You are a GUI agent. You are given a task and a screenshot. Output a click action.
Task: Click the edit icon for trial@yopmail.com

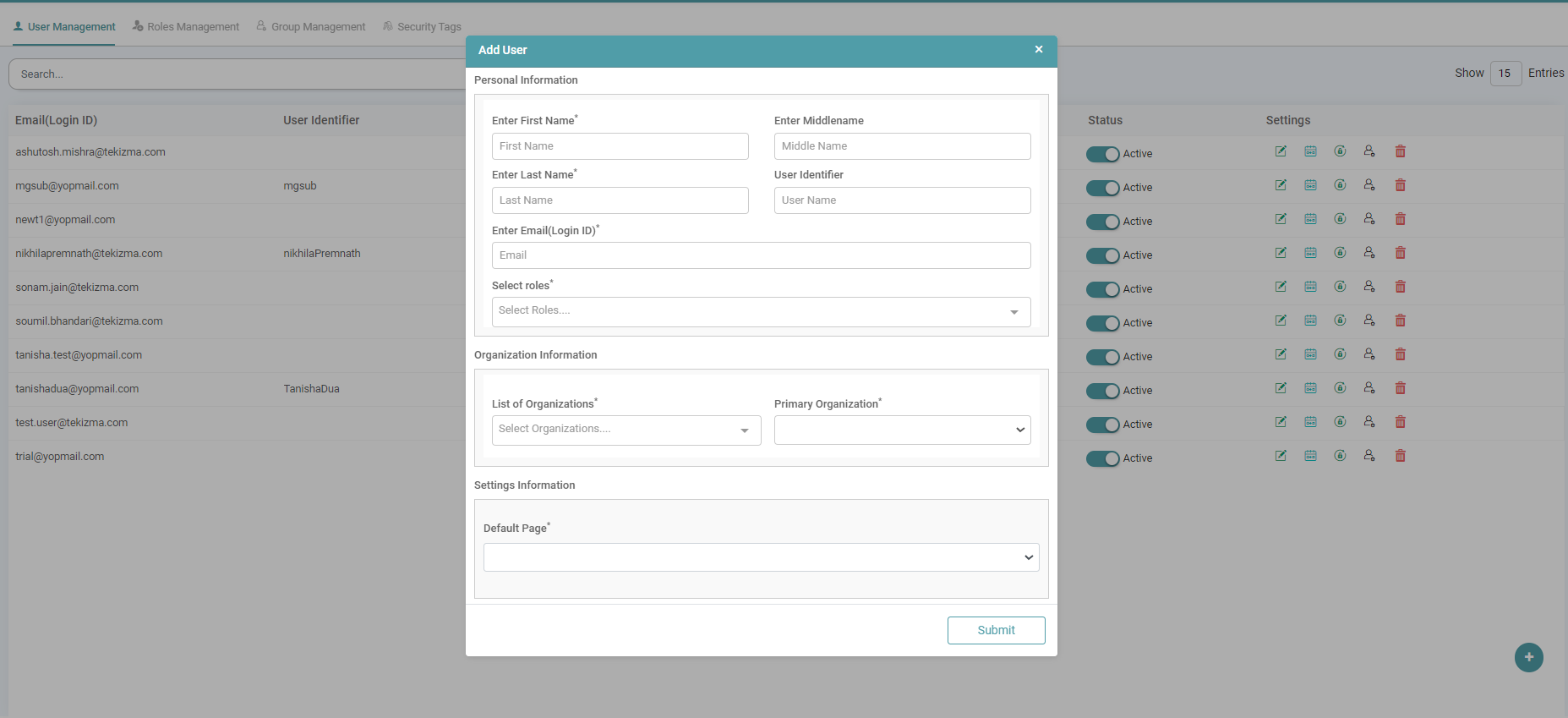pos(1281,456)
